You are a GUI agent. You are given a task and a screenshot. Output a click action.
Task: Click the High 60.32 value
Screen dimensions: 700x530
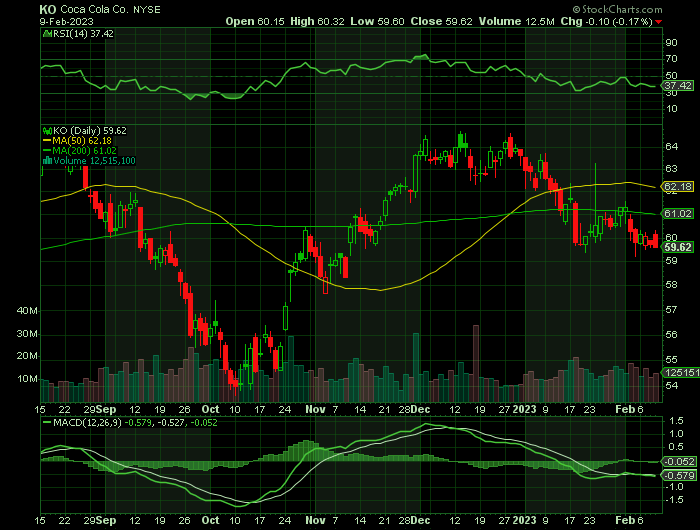point(317,21)
